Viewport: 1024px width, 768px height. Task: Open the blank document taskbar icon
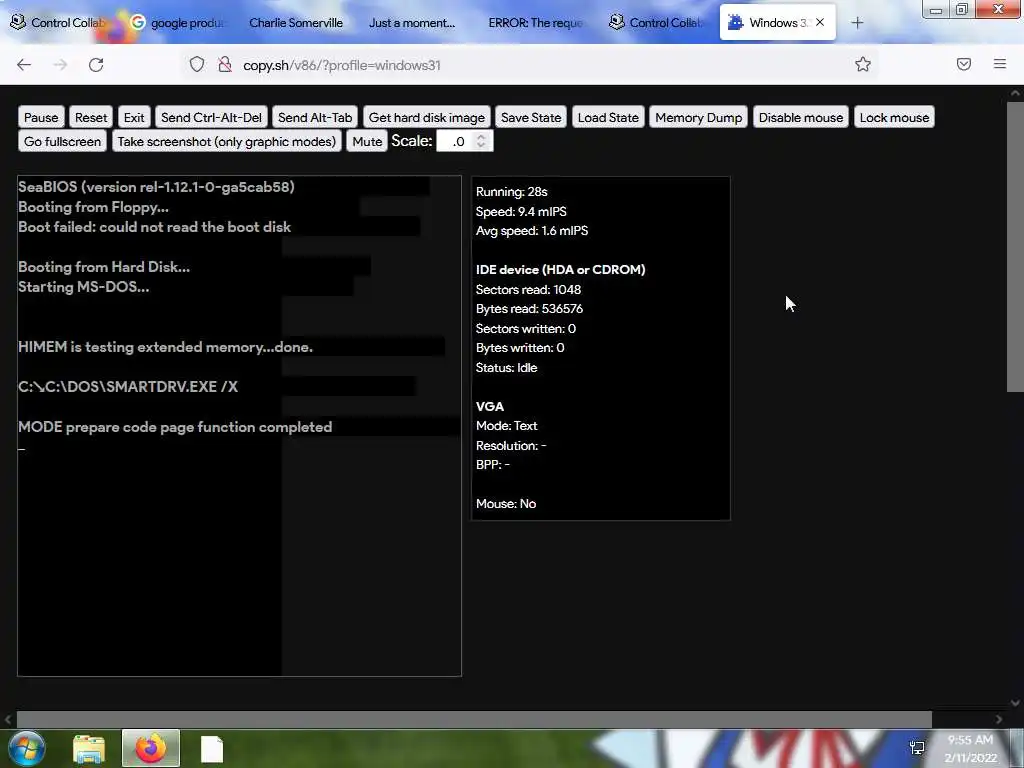coord(212,749)
